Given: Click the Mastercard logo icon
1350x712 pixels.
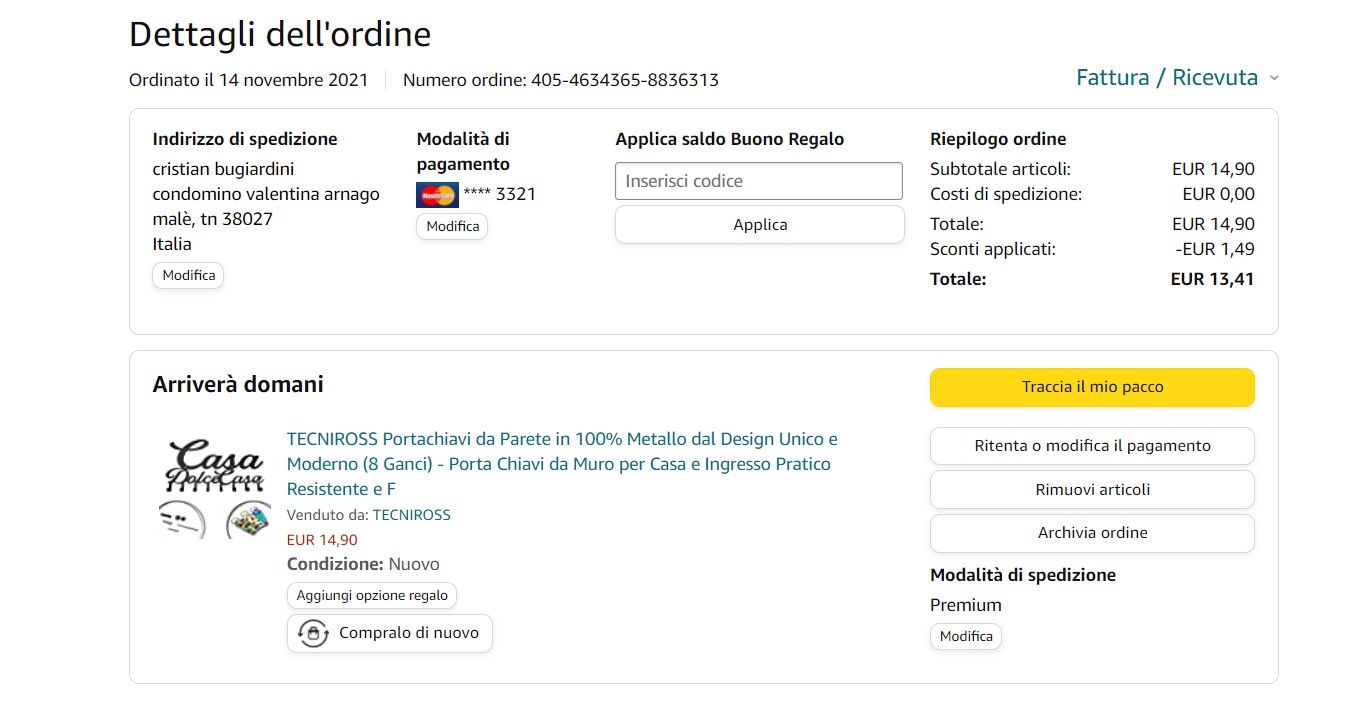Looking at the screenshot, I should pyautogui.click(x=437, y=195).
